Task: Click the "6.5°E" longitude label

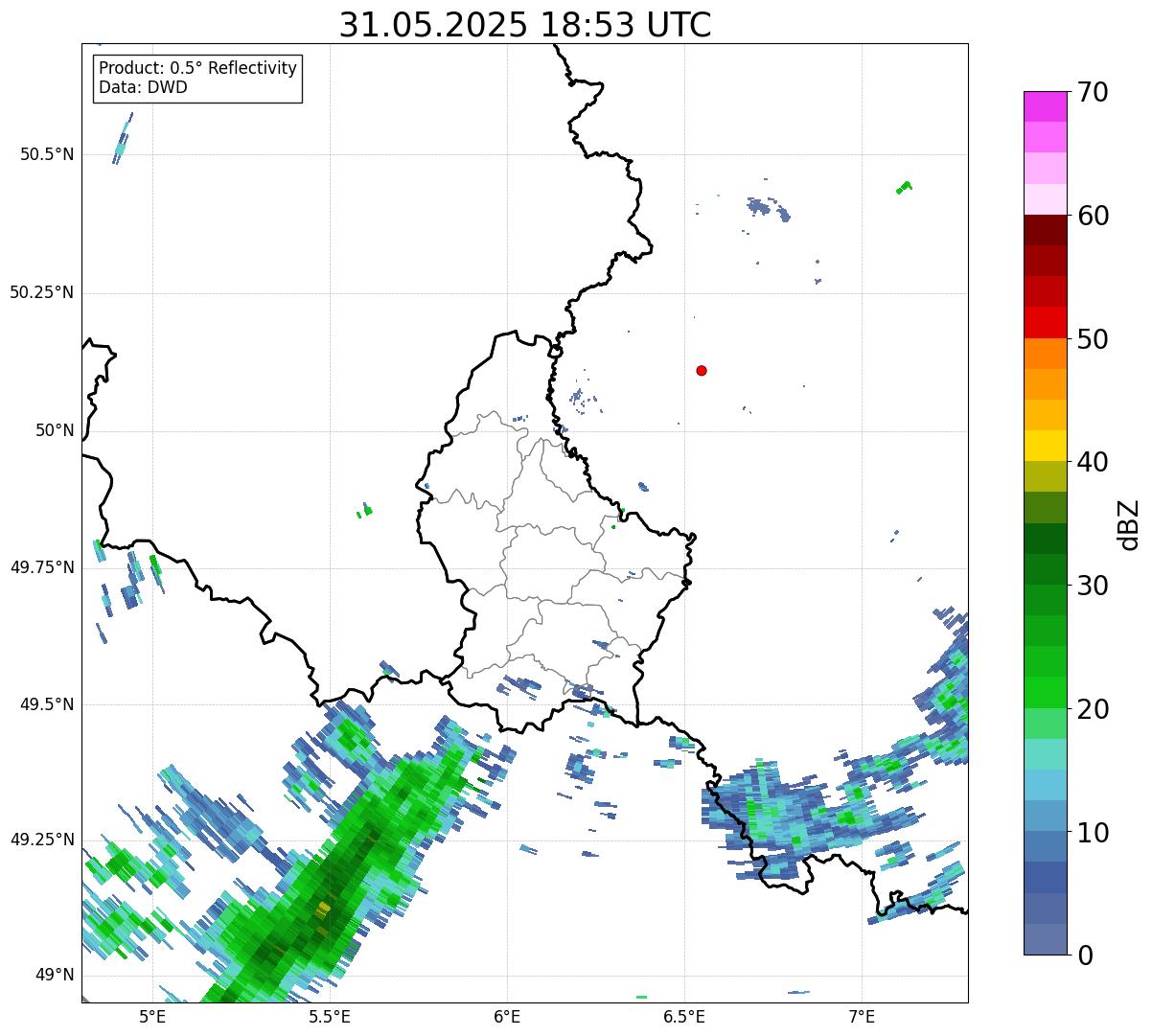Action: click(x=684, y=1016)
